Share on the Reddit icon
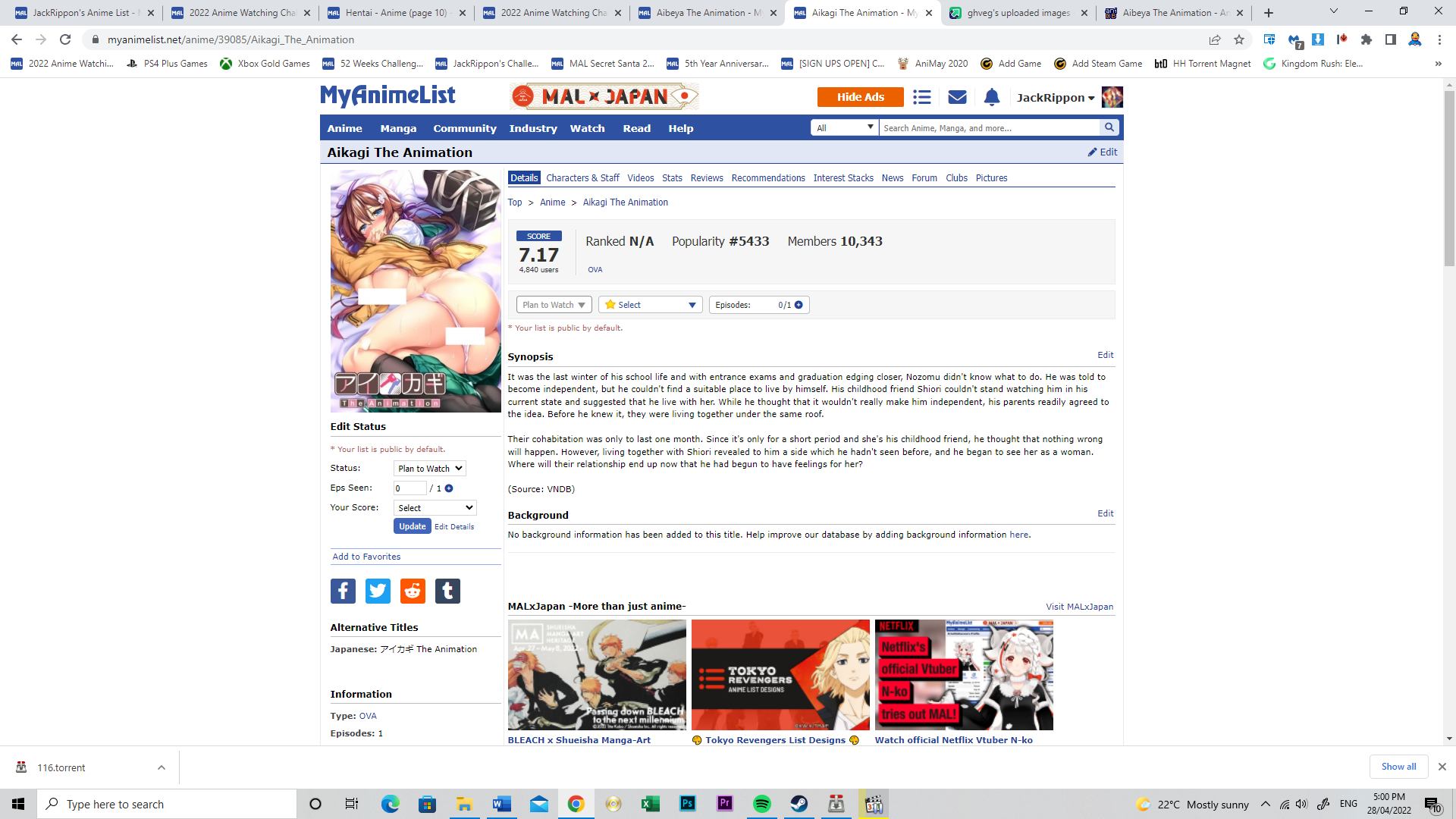The height and width of the screenshot is (819, 1456). (413, 591)
